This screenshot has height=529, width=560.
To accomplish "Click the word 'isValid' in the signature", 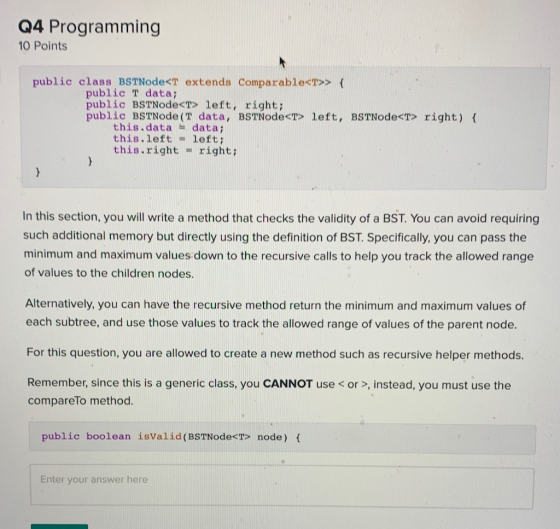I will 160,436.
